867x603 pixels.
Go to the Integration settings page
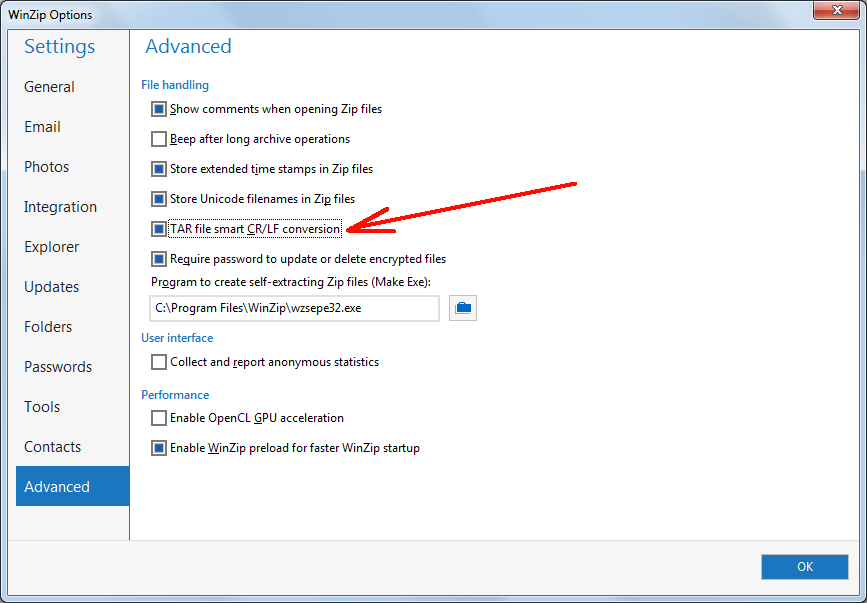pos(72,207)
